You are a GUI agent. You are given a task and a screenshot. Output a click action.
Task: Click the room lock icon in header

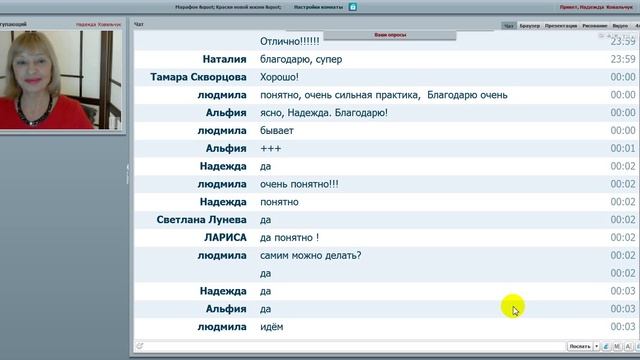353,7
